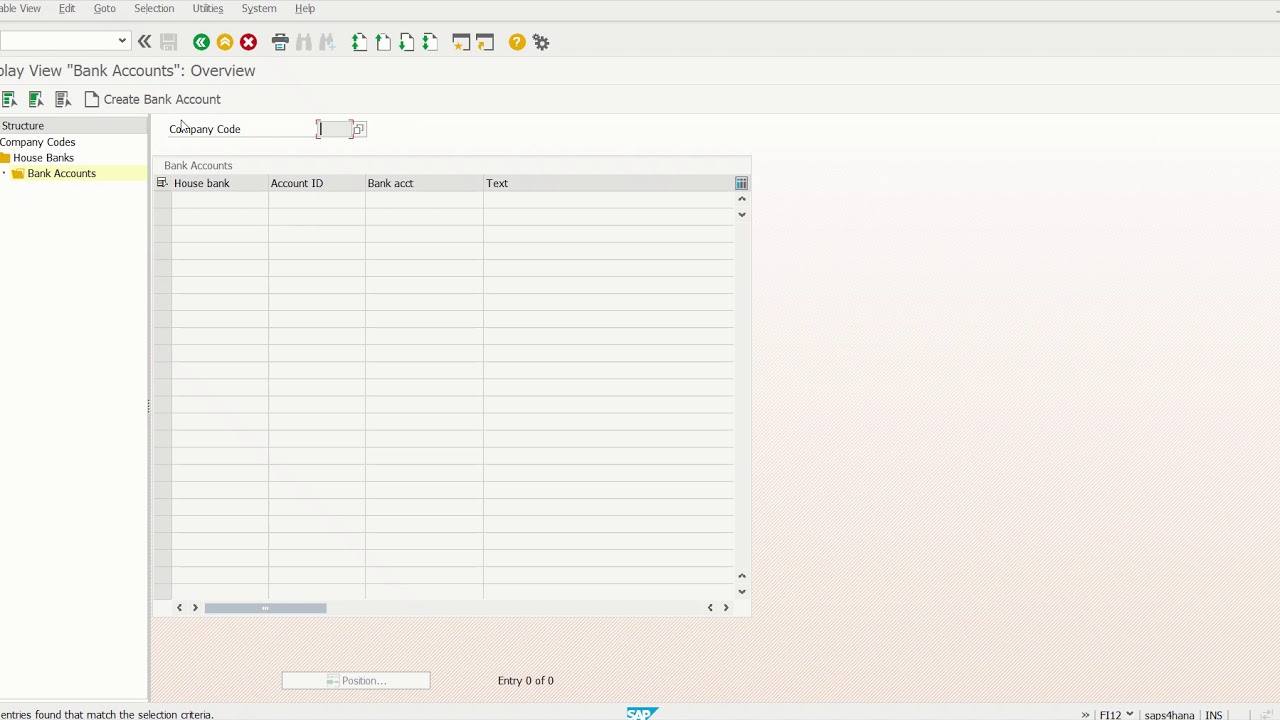Click the yellow Exit icon

point(225,42)
